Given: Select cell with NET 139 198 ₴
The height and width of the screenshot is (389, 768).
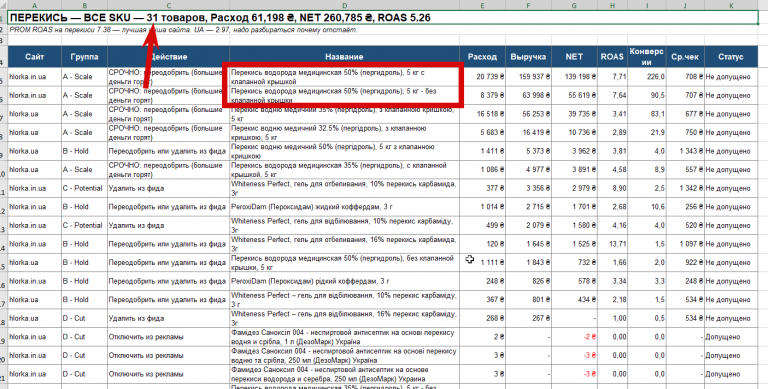Looking at the screenshot, I should (x=574, y=77).
